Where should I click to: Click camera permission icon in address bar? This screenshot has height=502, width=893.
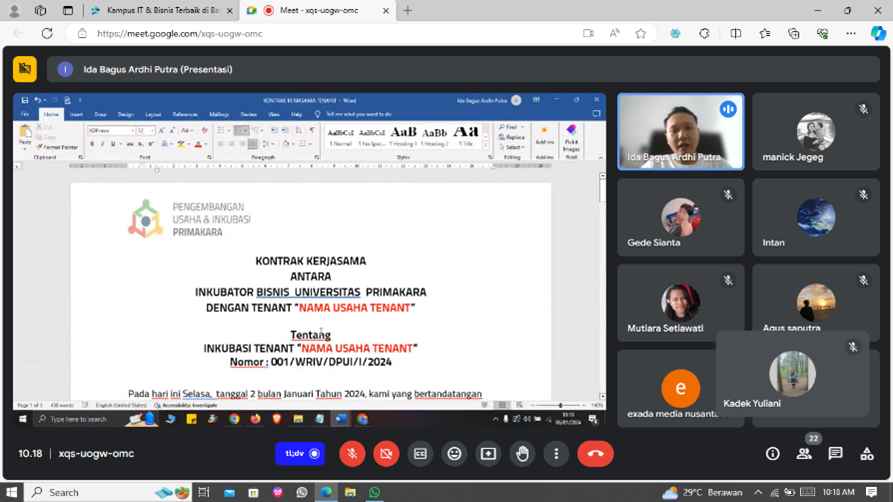588,34
